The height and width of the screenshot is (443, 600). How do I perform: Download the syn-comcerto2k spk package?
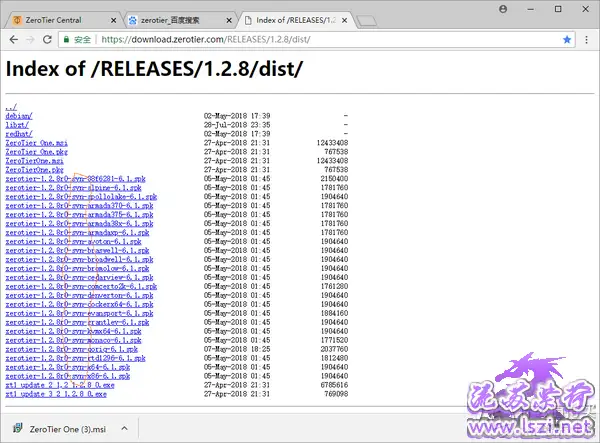click(x=81, y=287)
